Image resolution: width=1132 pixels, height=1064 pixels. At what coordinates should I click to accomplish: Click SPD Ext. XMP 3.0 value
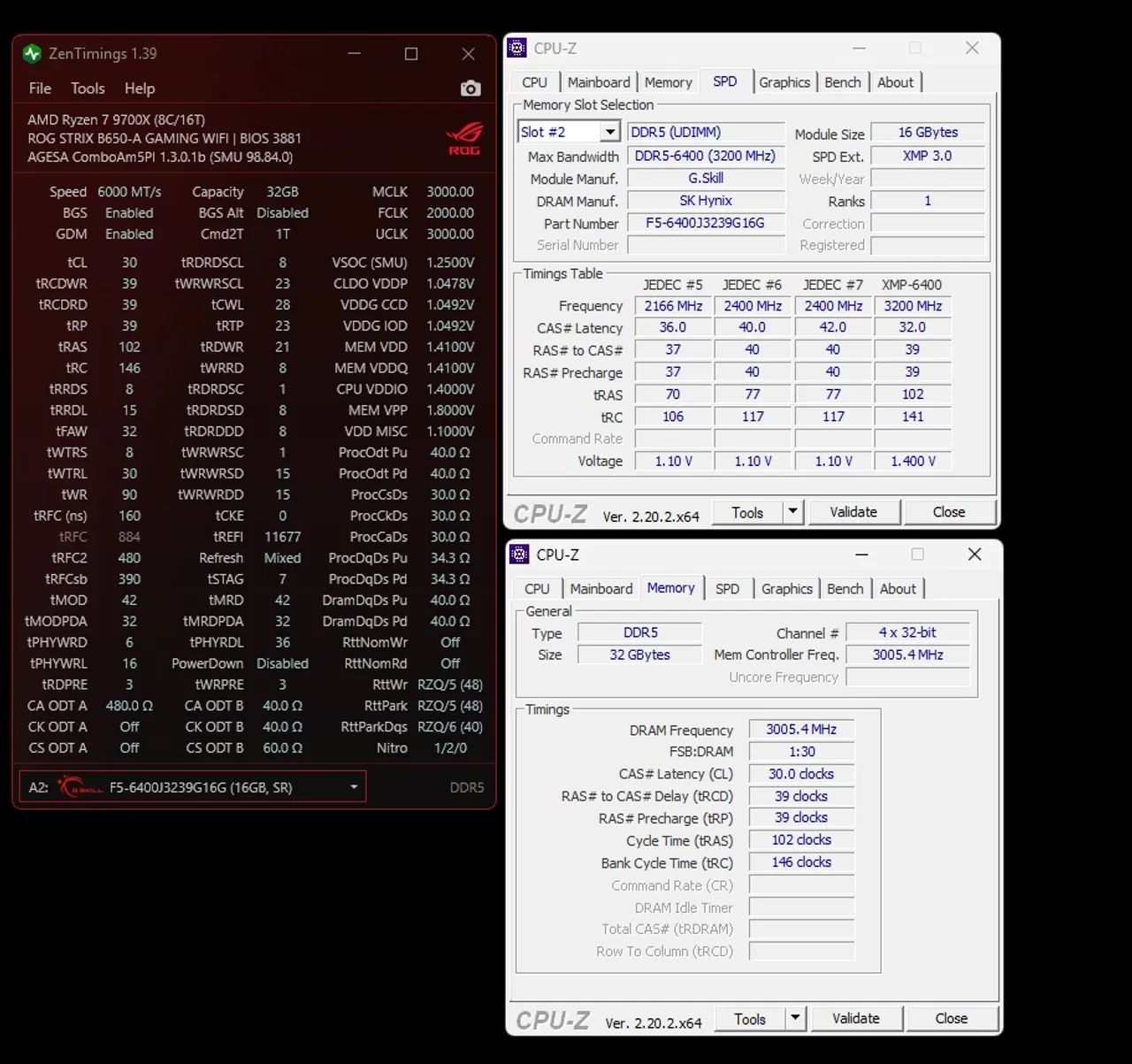929,156
